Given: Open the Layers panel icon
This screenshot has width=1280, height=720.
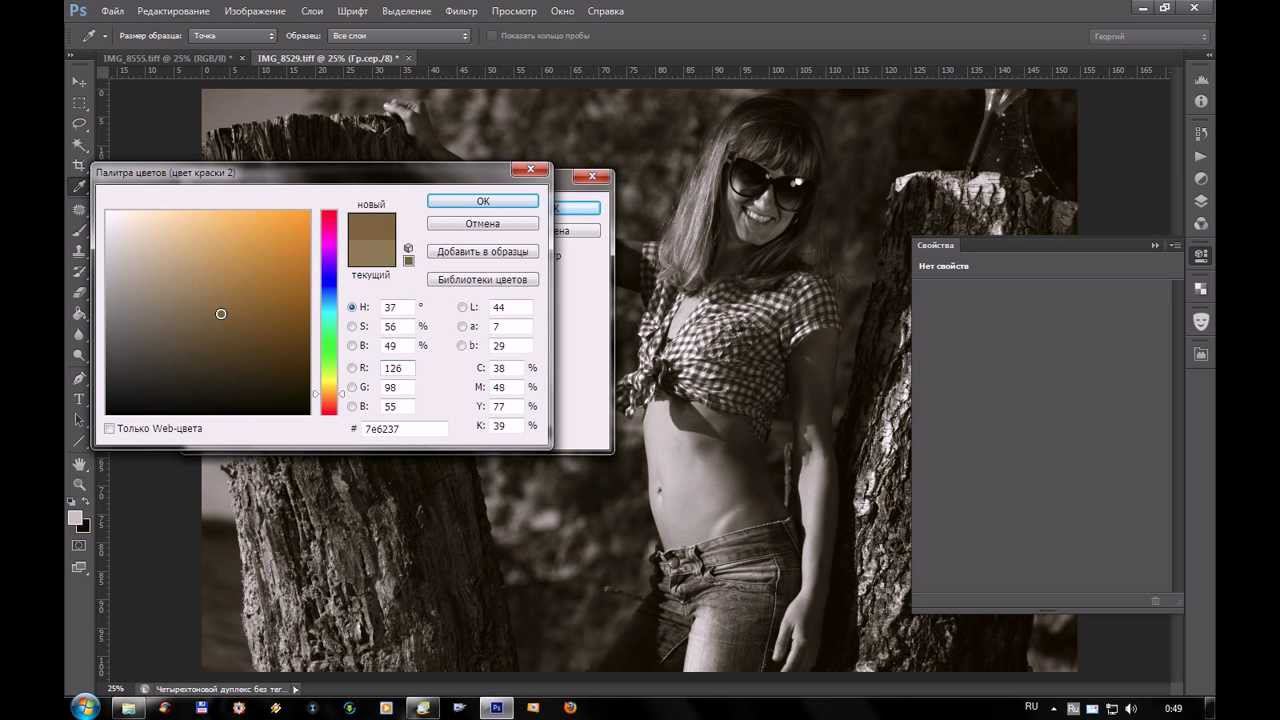Looking at the screenshot, I should (1201, 201).
